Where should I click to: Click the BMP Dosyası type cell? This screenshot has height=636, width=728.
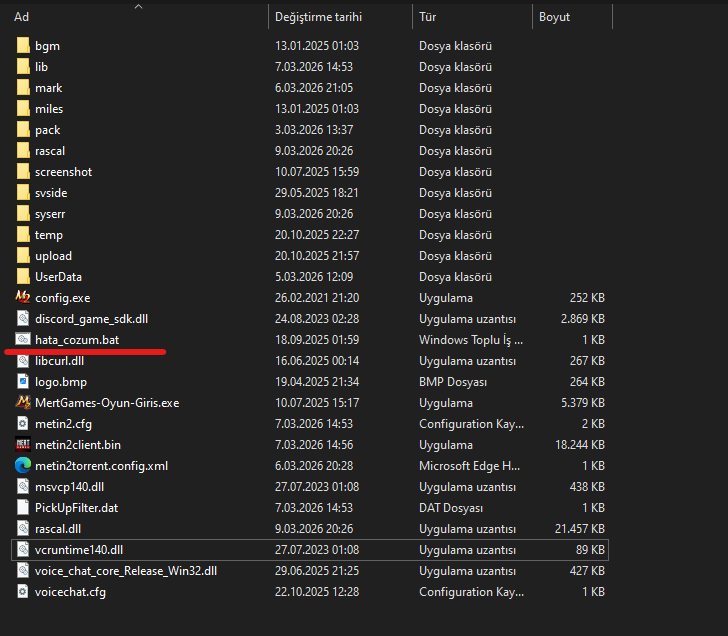pos(453,382)
